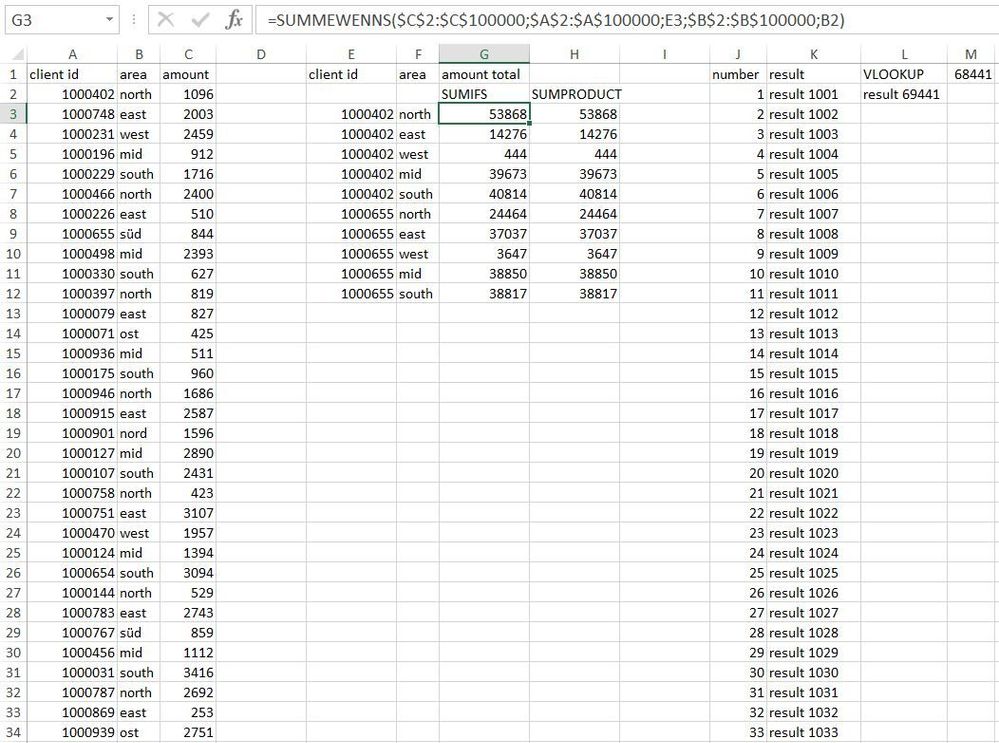Viewport: 999px width, 743px height.
Task: Select column M header
Action: click(971, 54)
